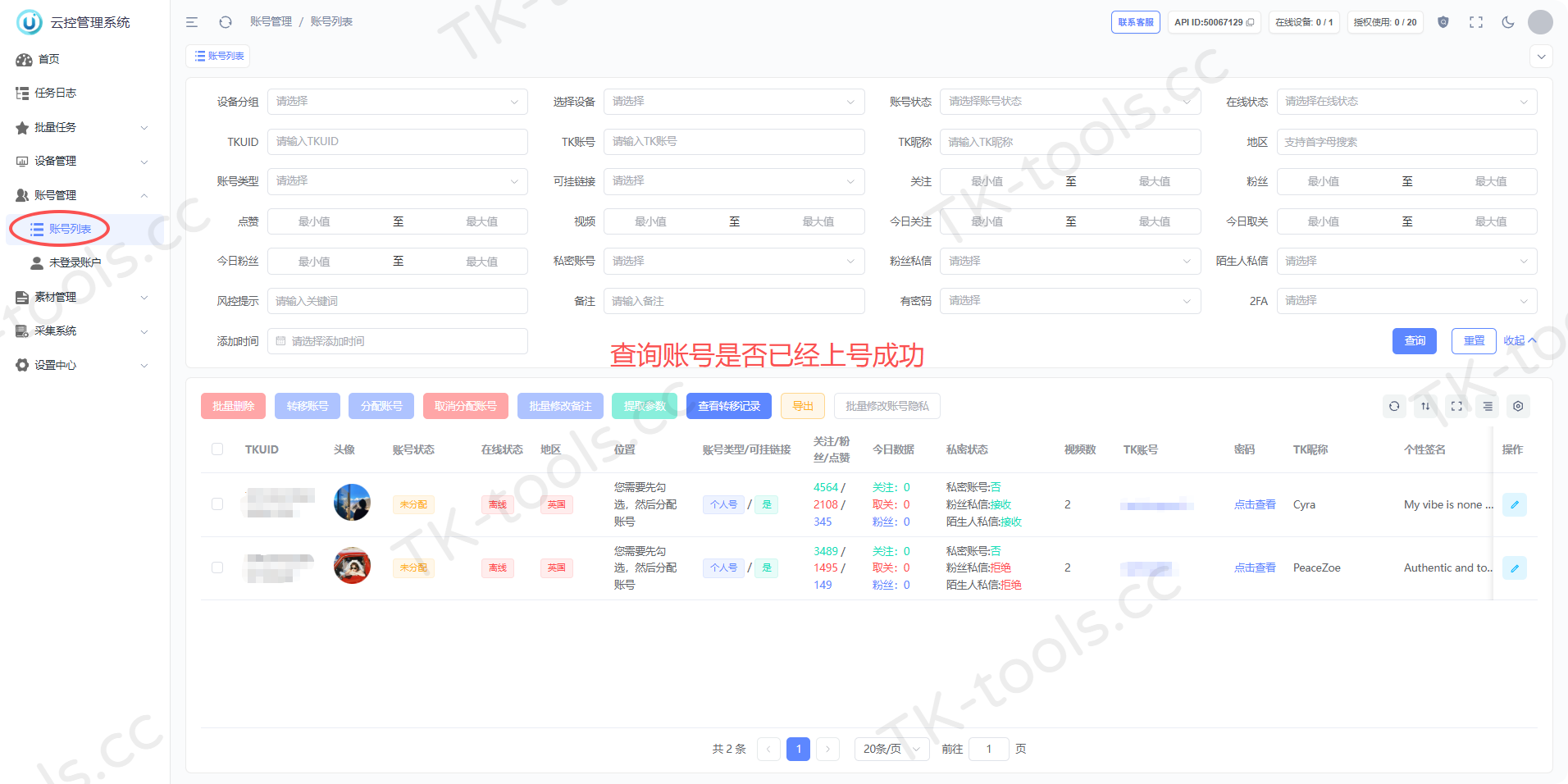Viewport: 1568px width, 784px height.
Task: Open the 设备分组 dropdown
Action: click(x=398, y=102)
